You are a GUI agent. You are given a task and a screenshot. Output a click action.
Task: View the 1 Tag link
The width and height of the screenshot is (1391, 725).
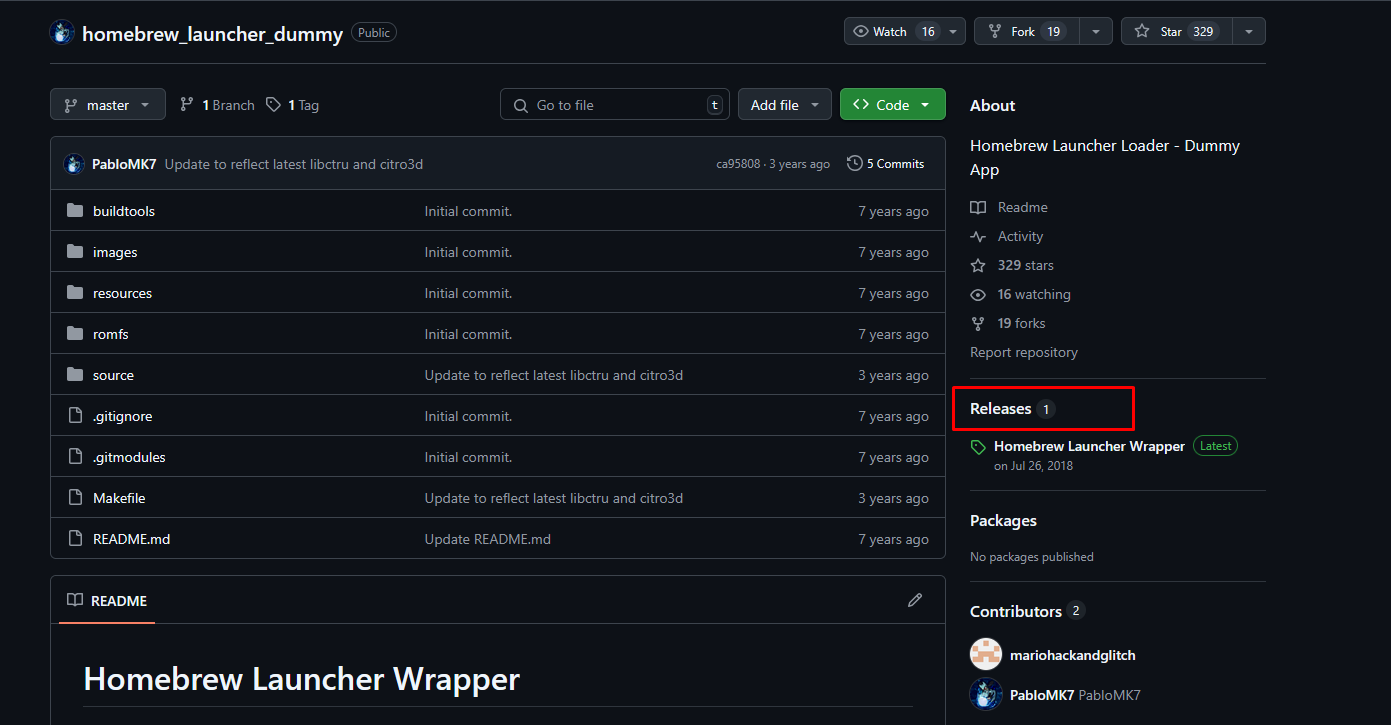point(293,105)
